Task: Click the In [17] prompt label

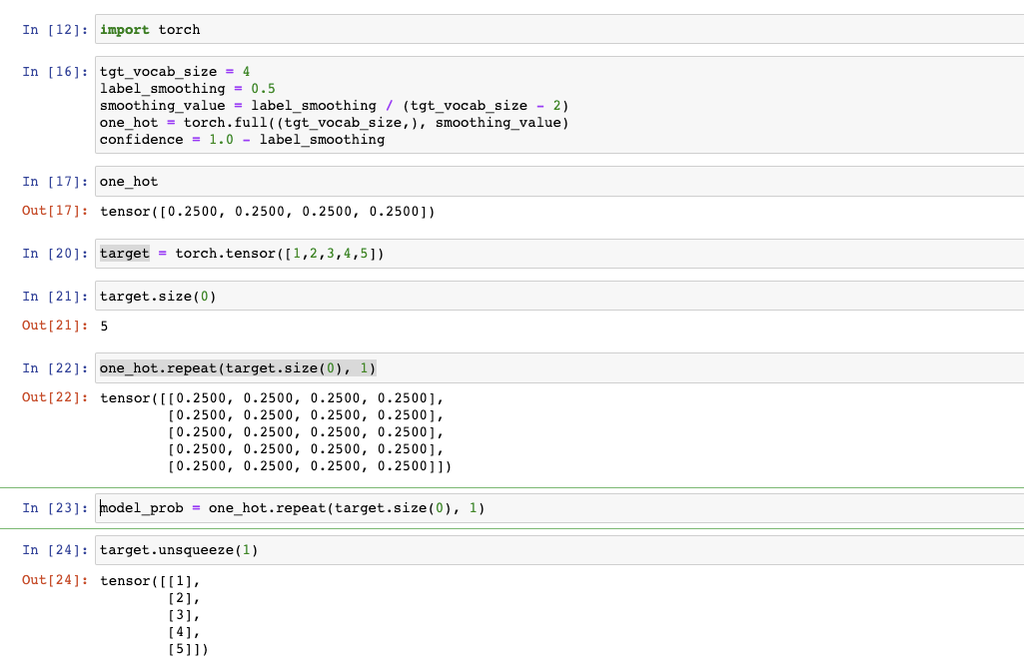Action: [55, 182]
